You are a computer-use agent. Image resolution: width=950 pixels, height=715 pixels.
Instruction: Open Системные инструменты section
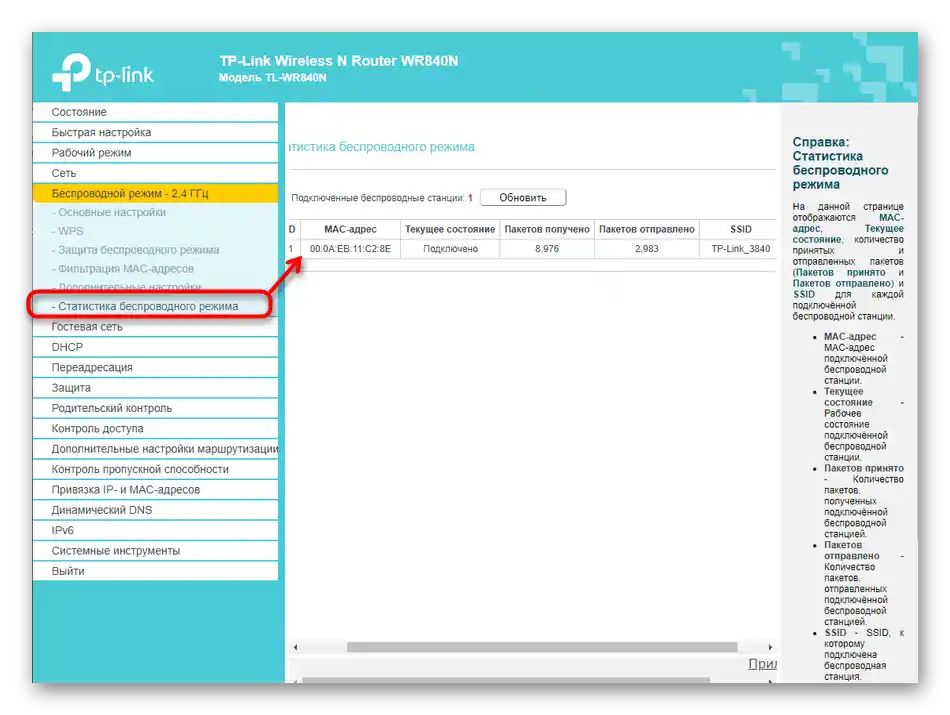click(155, 551)
